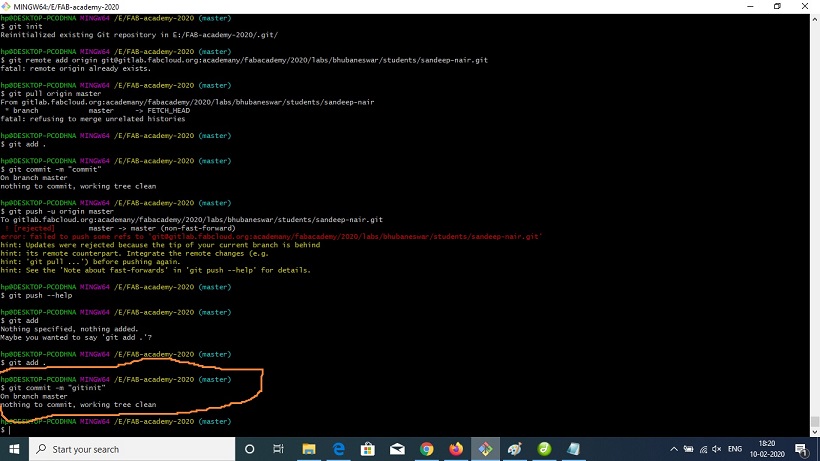Viewport: 820px width, 461px height.
Task: Click the 'git remote add origin' command
Action: coord(244,60)
